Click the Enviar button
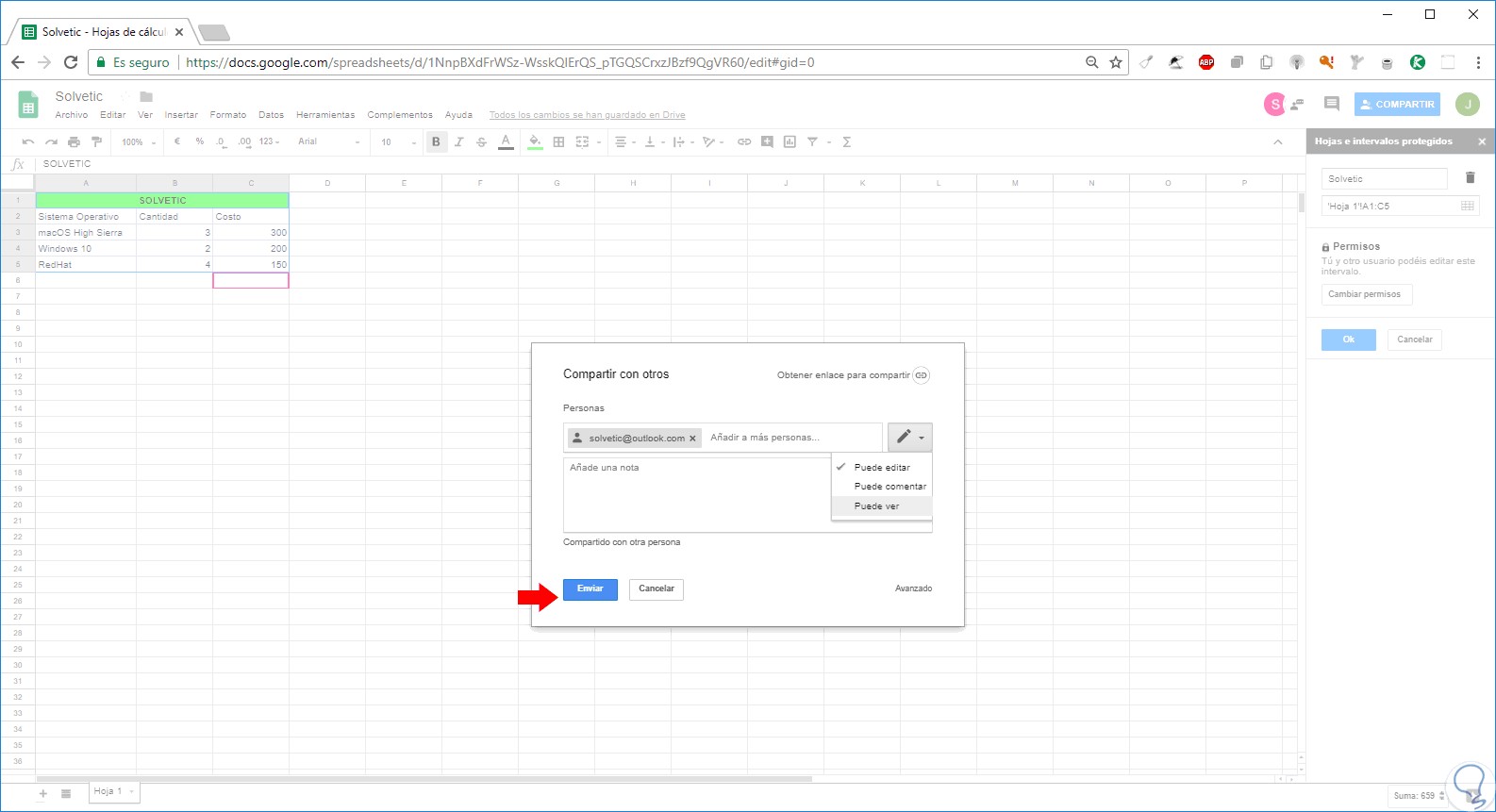Screen dimensions: 1496x812 click(x=590, y=589)
